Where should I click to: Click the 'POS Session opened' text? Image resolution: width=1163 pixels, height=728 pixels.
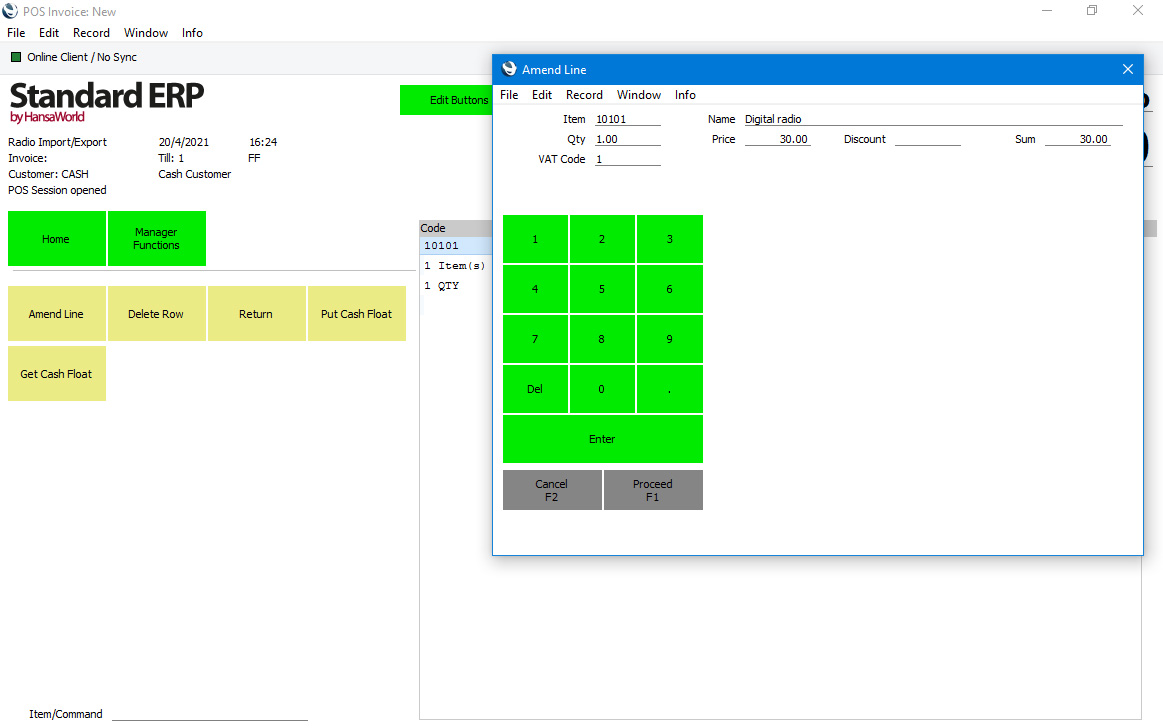click(57, 191)
